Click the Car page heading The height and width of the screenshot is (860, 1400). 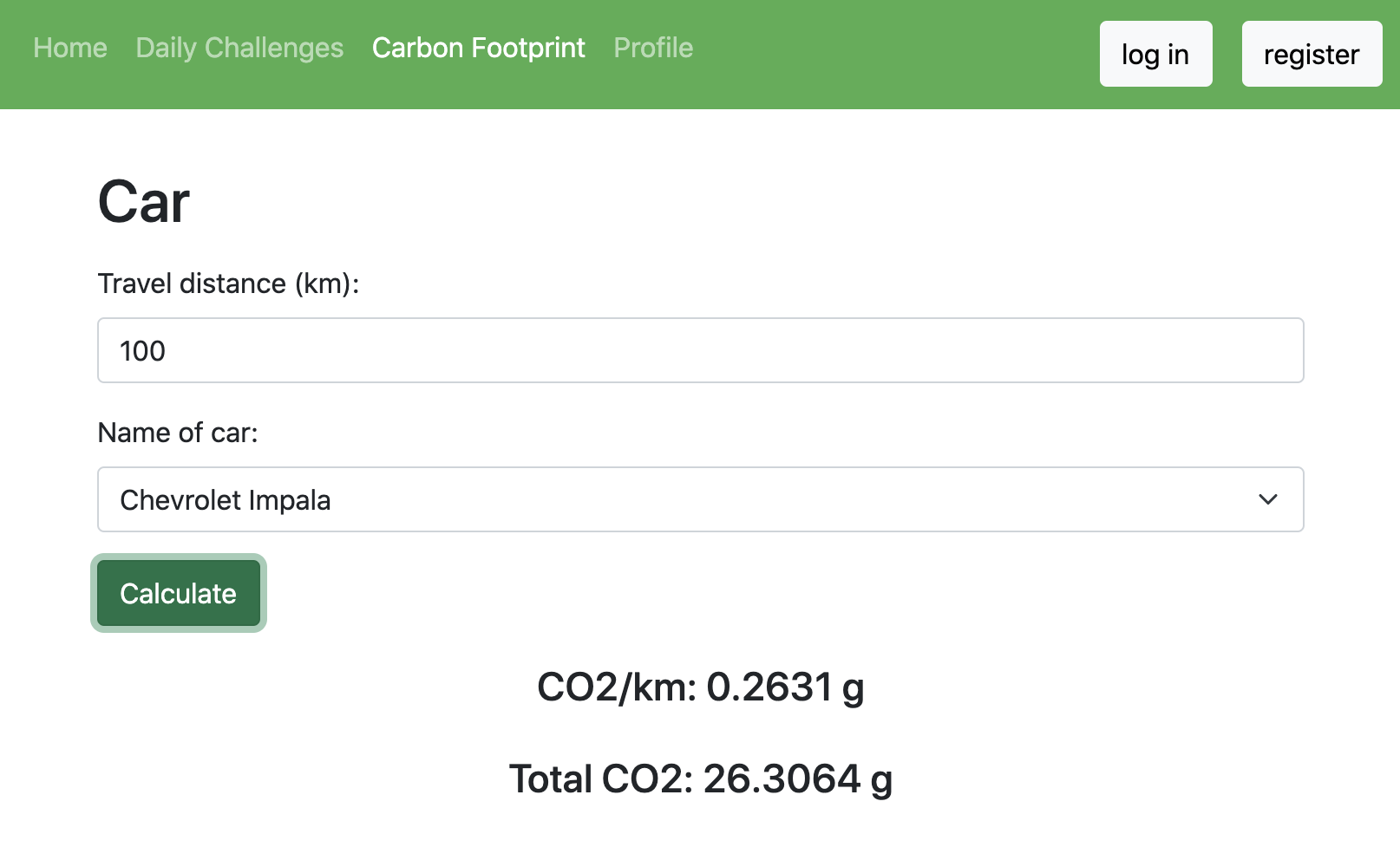click(143, 202)
